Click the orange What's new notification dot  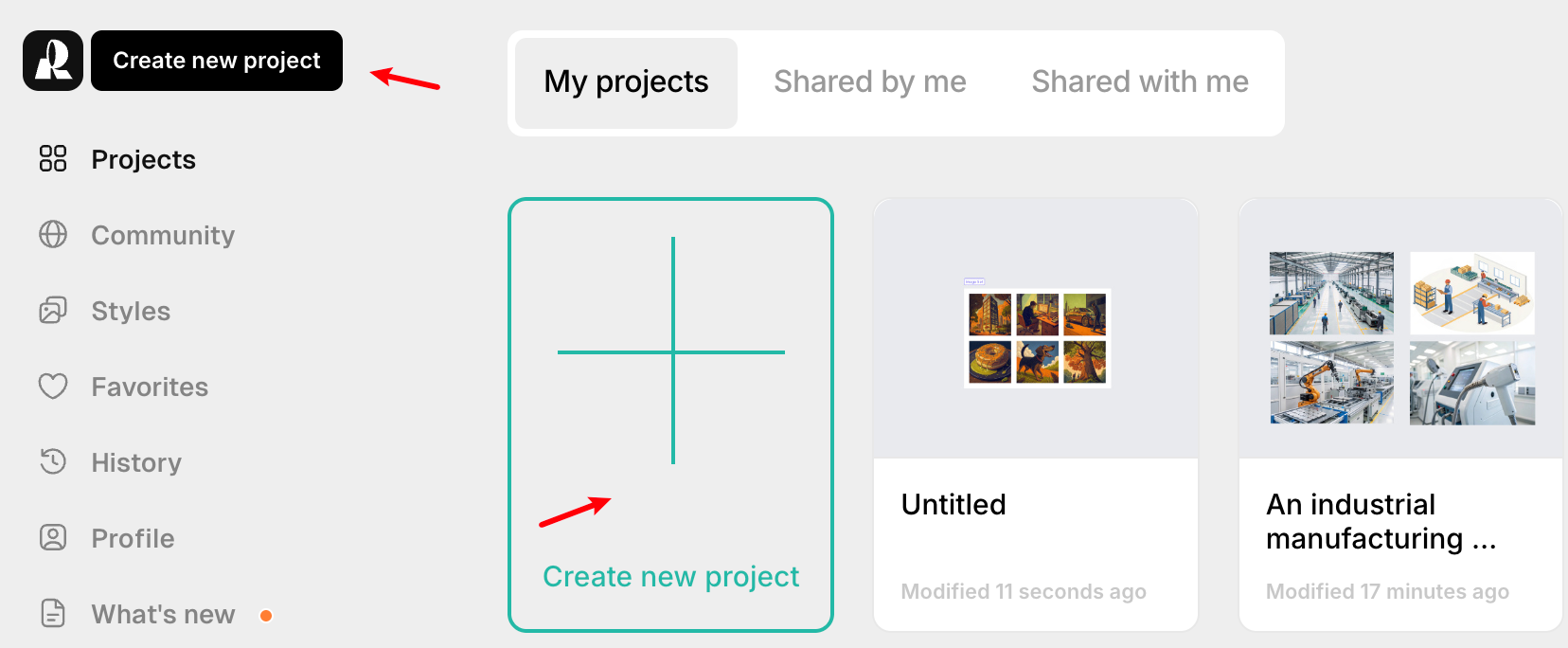click(266, 616)
